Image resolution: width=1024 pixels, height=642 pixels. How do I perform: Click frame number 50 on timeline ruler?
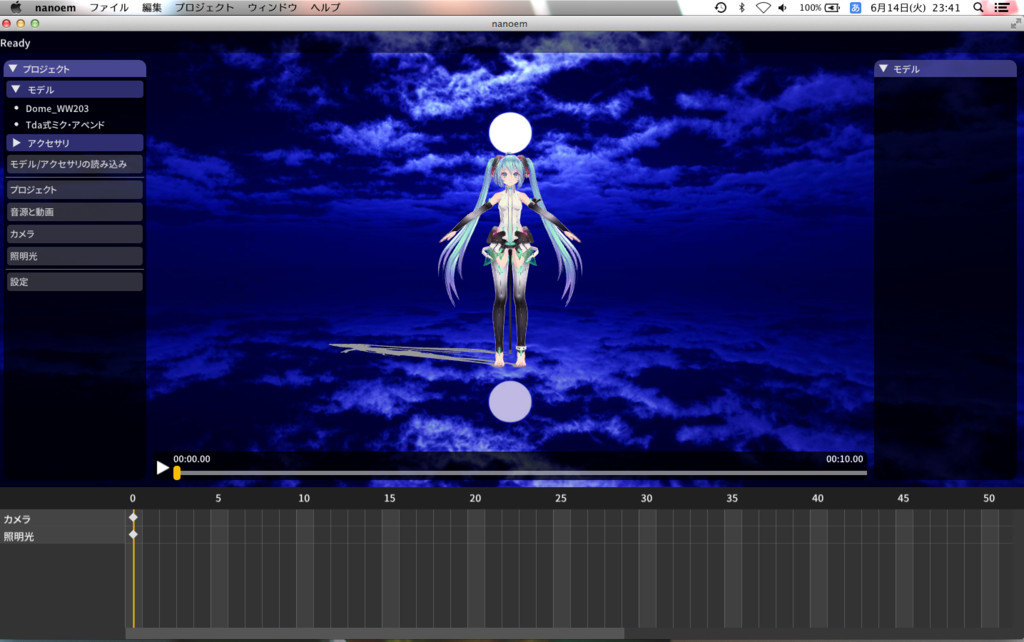click(x=989, y=498)
